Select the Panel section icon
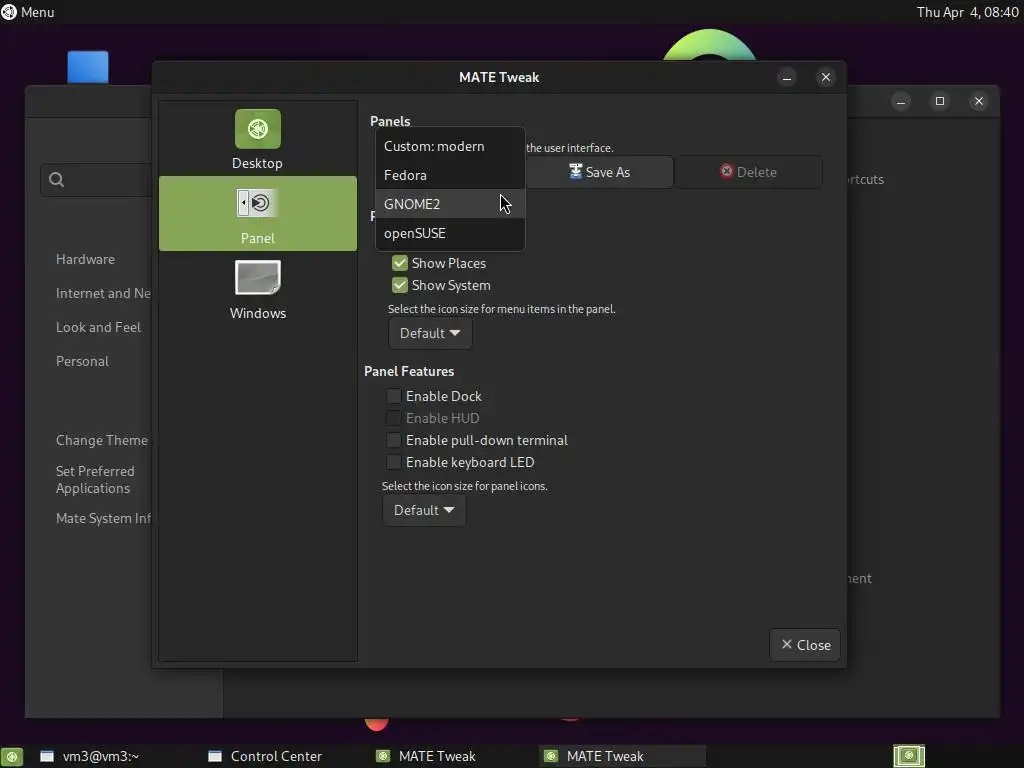Image resolution: width=1024 pixels, height=768 pixels. (x=257, y=203)
